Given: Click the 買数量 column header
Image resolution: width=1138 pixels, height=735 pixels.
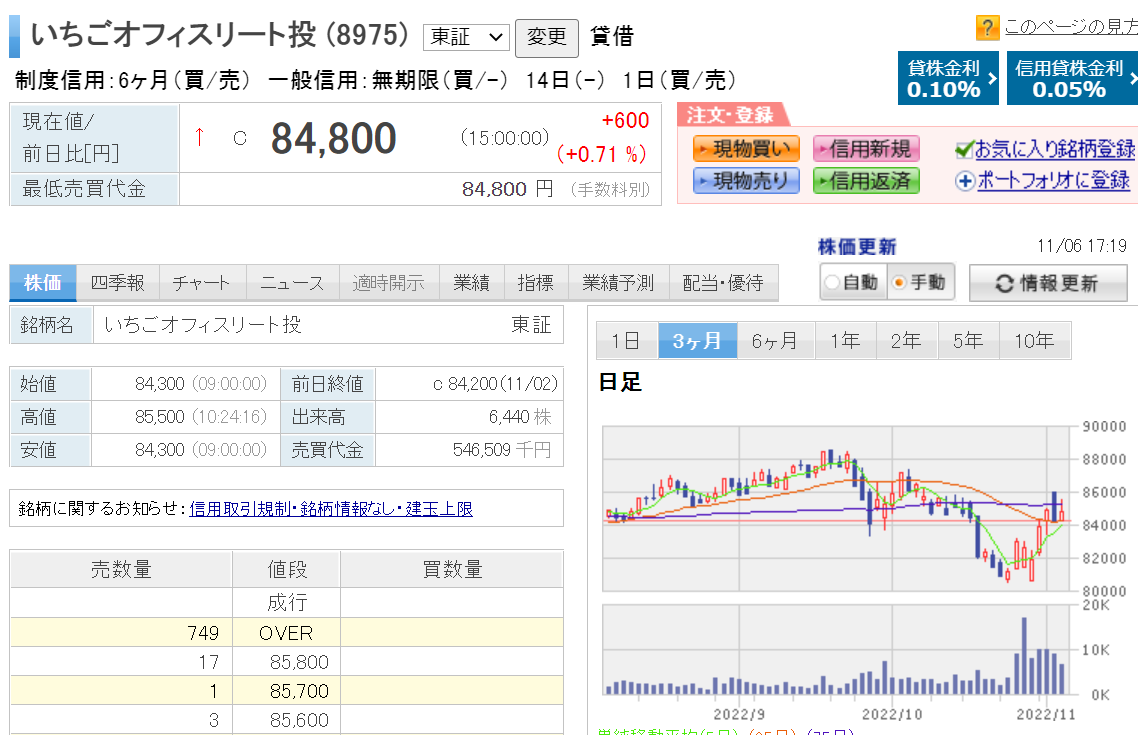Looking at the screenshot, I should pyautogui.click(x=452, y=570).
